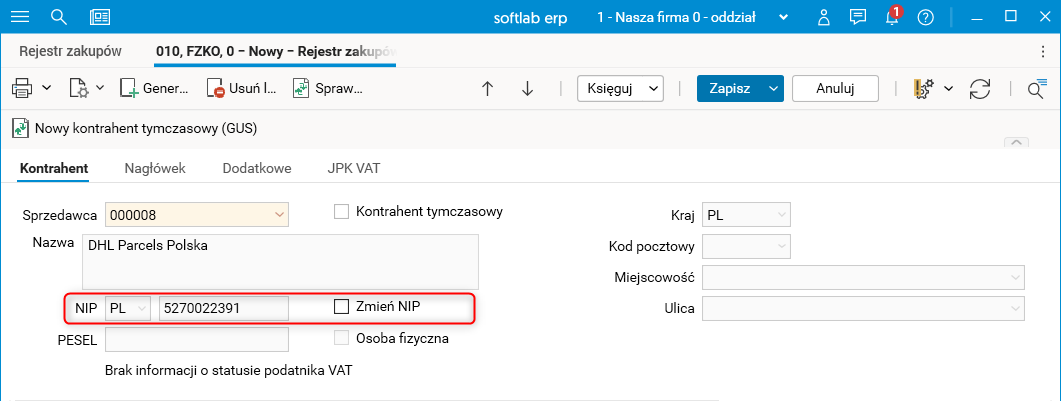
Task: Open the hamburger main menu
Action: [x=20, y=17]
